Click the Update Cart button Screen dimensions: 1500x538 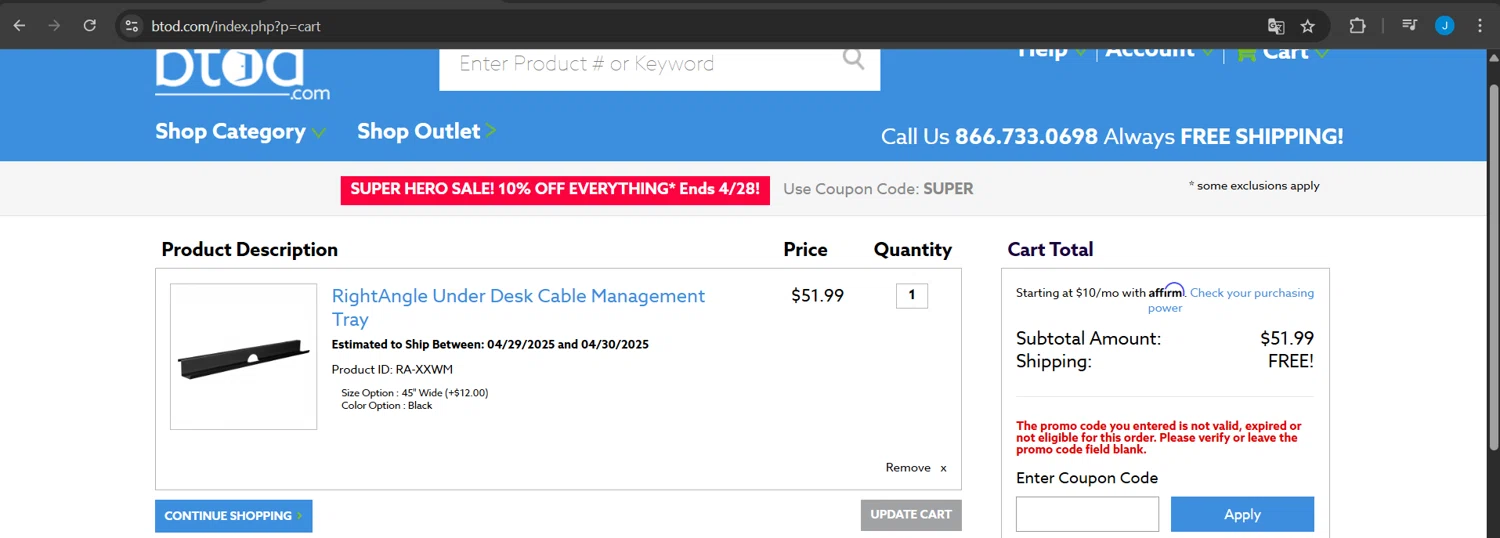911,515
